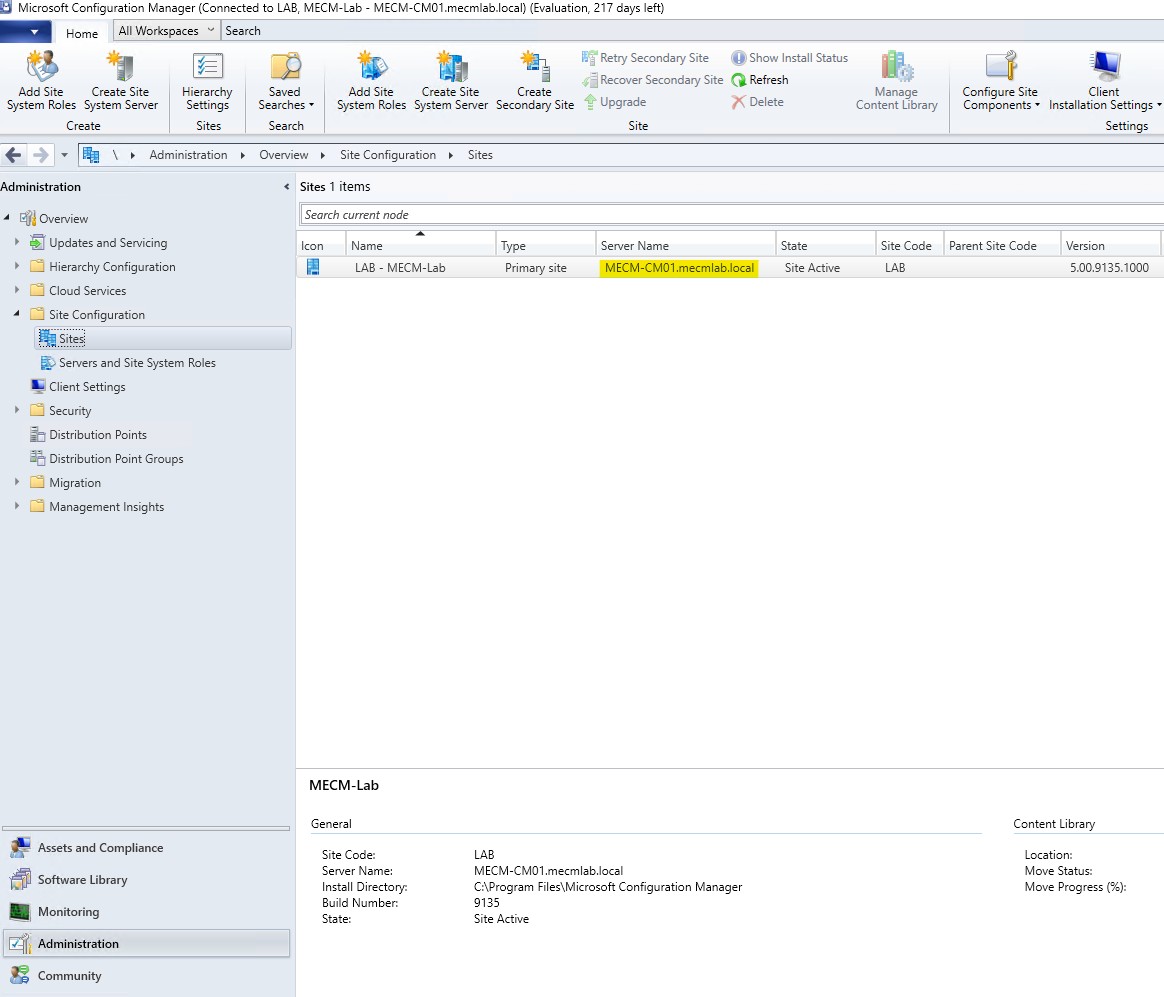Select the LAB - MECM-Lab site row
Screen dimensions: 1164x997
pyautogui.click(x=400, y=268)
